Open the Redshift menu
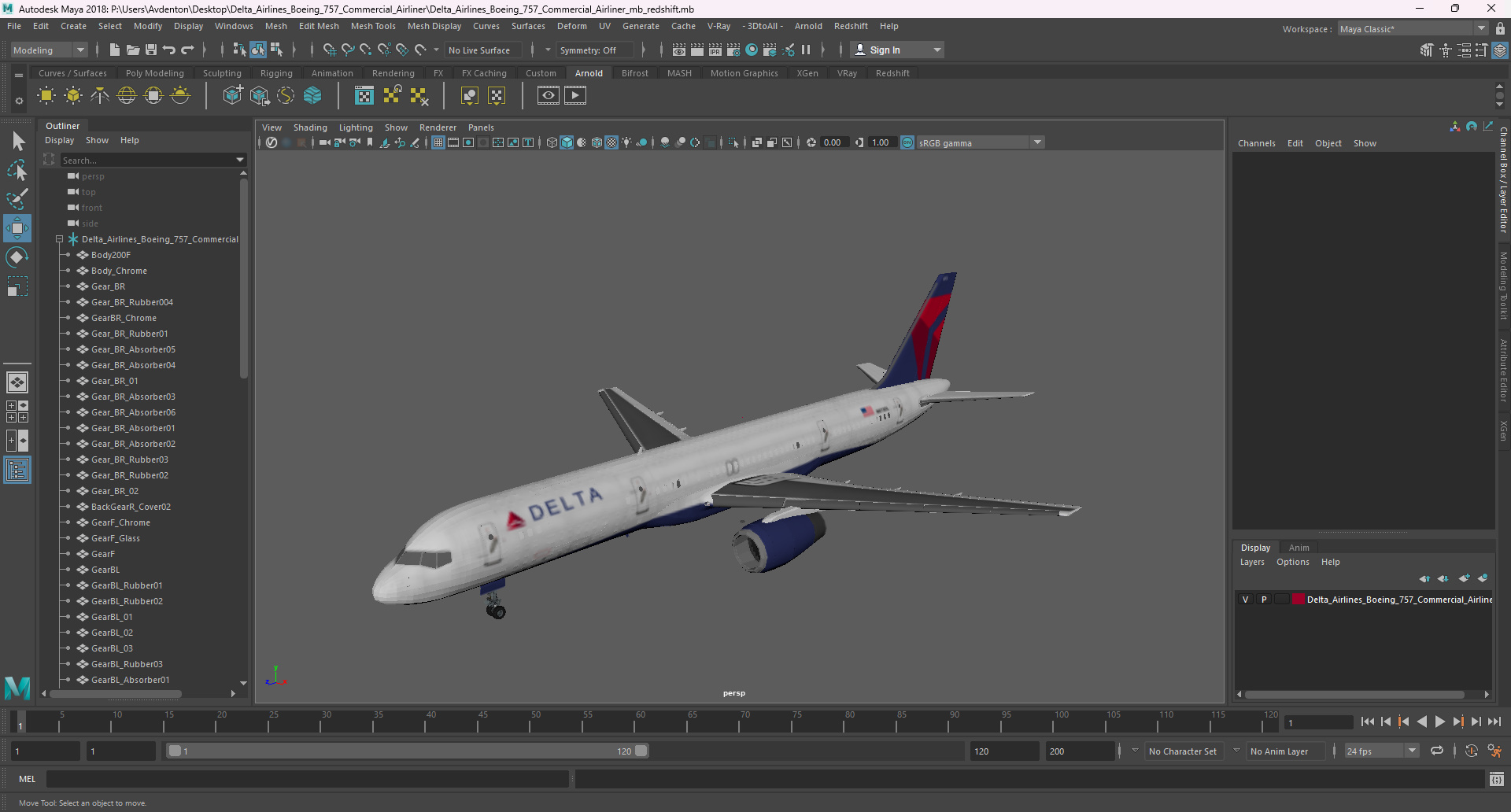Viewport: 1511px width, 812px height. 851,26
